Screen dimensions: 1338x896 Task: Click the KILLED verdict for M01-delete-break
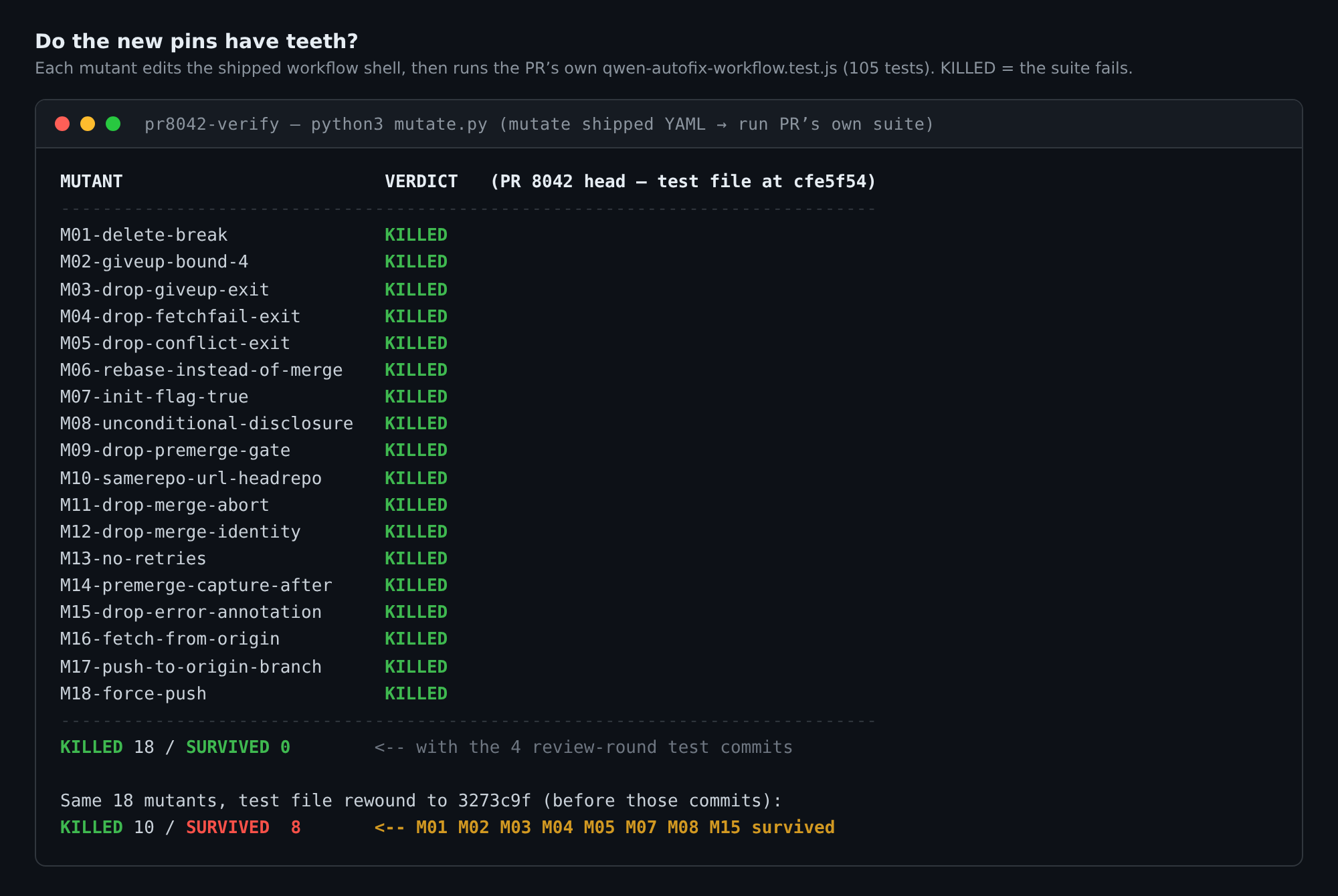point(416,235)
